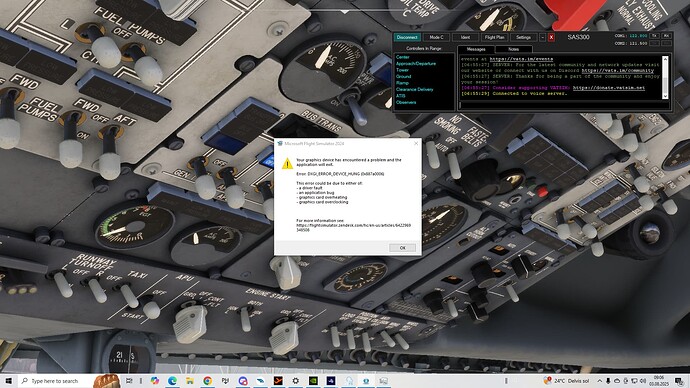Flip the FWD fuel pump switch

[70, 139]
